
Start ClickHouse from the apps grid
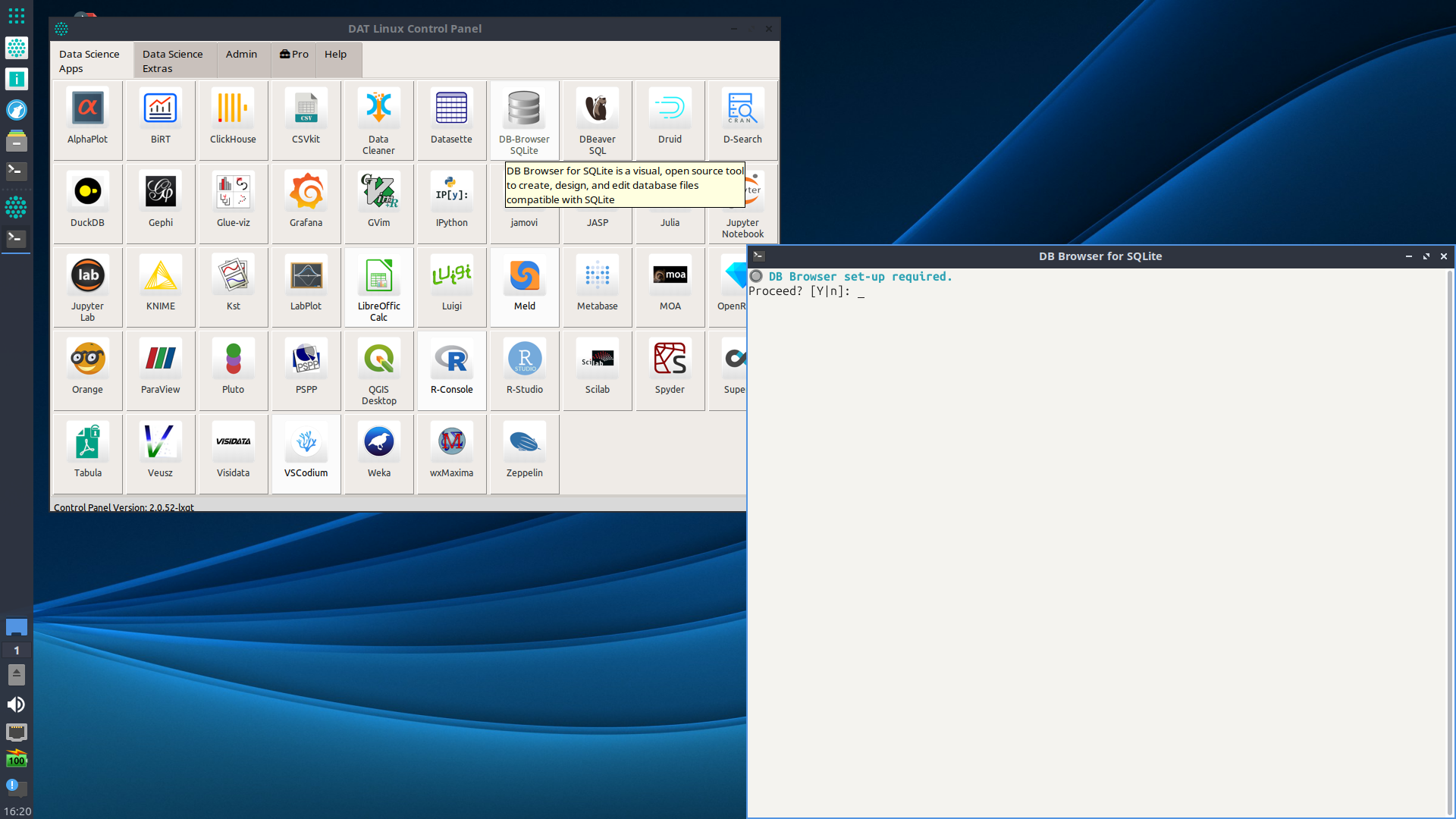234,120
